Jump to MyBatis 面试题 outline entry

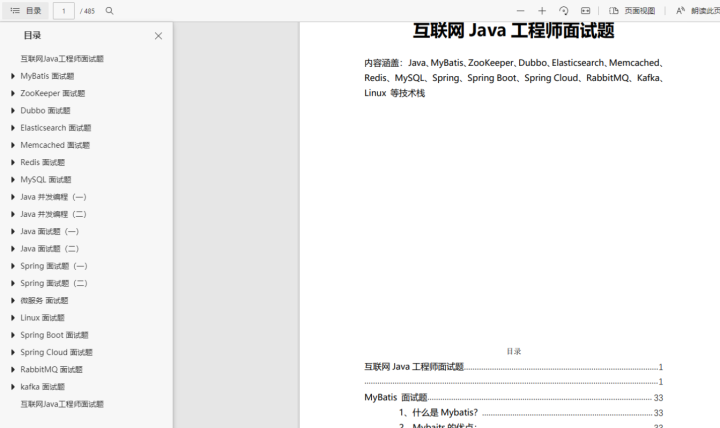click(x=47, y=76)
